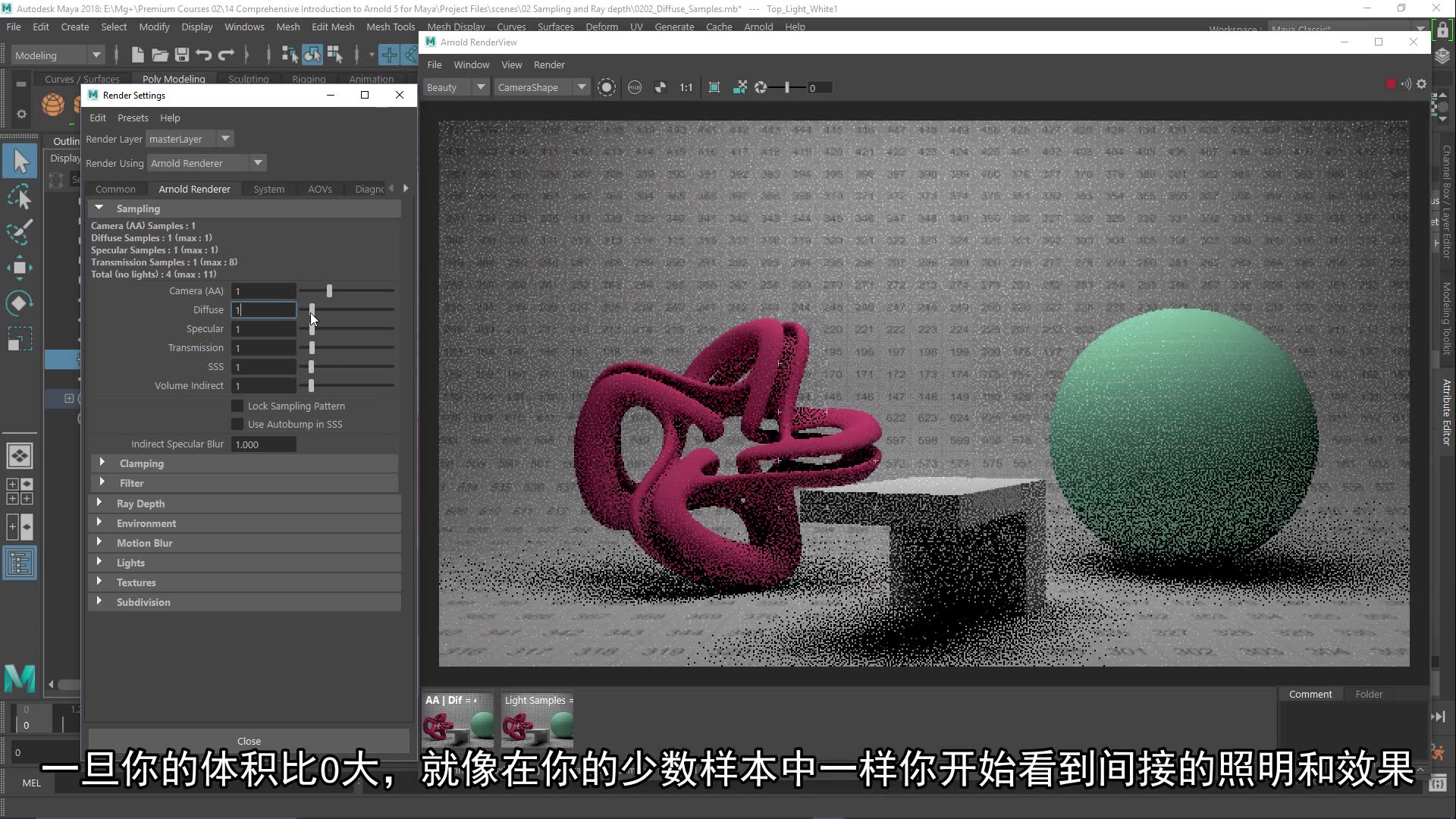Open the Arnold Renderer tab
1456x819 pixels.
click(x=194, y=189)
